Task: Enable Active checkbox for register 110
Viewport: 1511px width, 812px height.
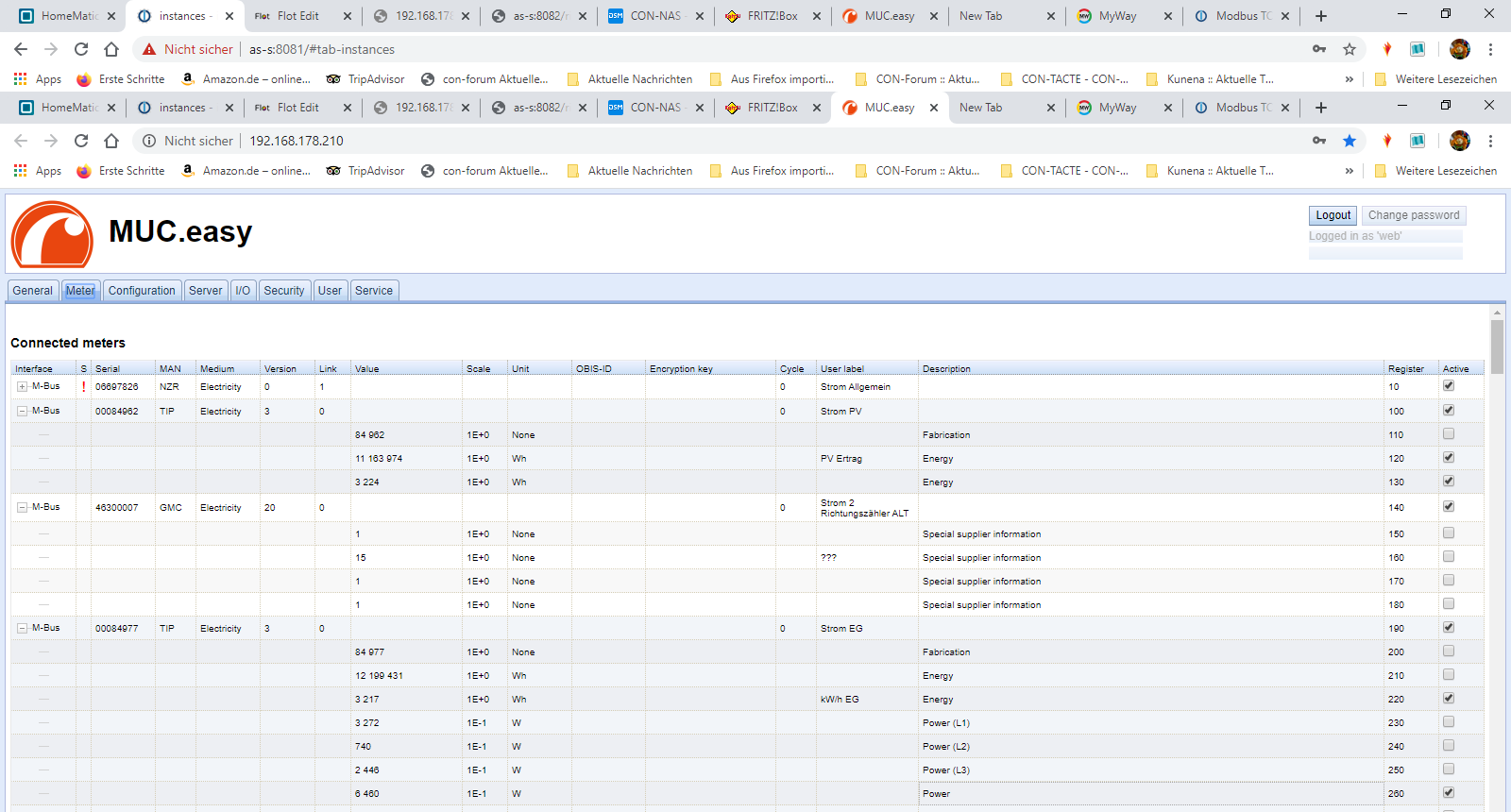Action: pyautogui.click(x=1448, y=434)
